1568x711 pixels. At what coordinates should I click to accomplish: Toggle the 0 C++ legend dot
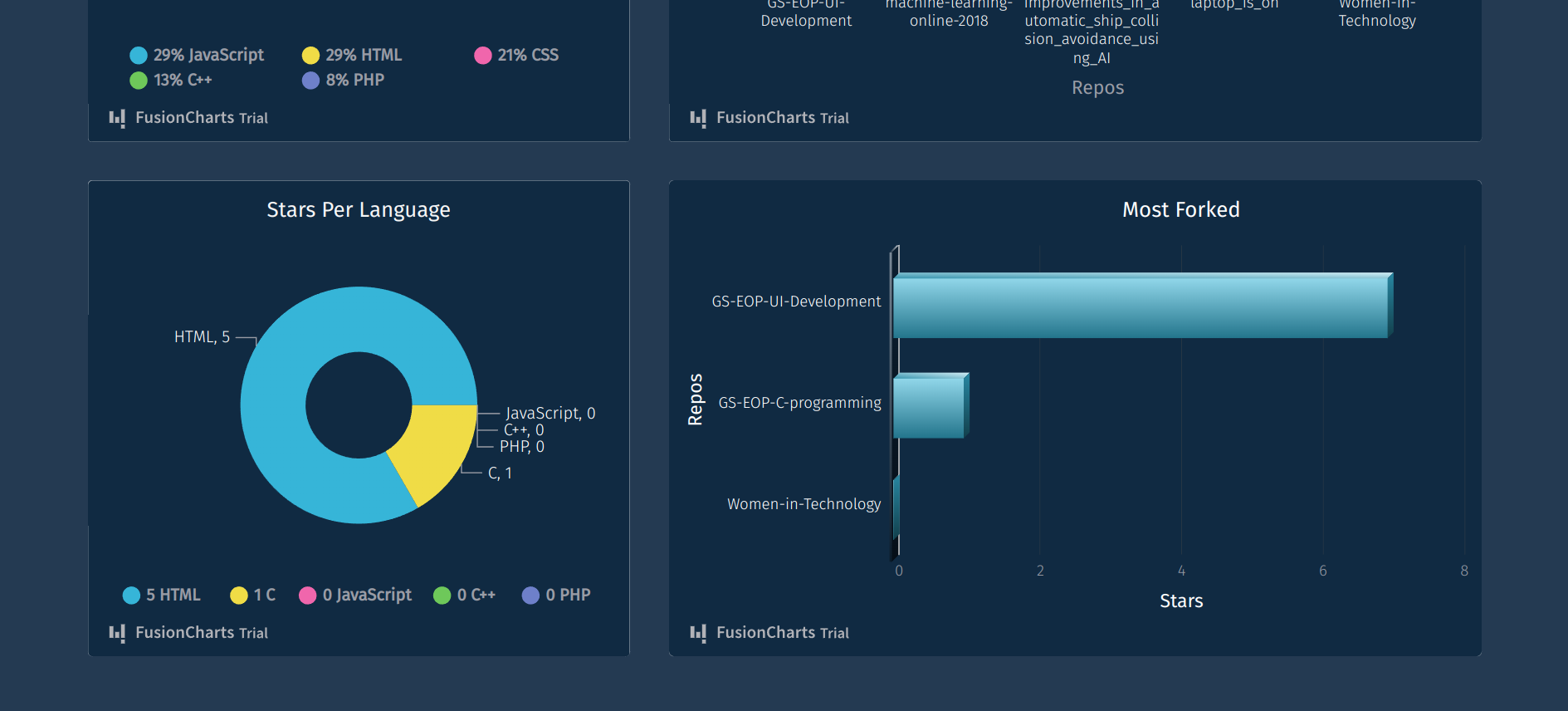coord(442,596)
